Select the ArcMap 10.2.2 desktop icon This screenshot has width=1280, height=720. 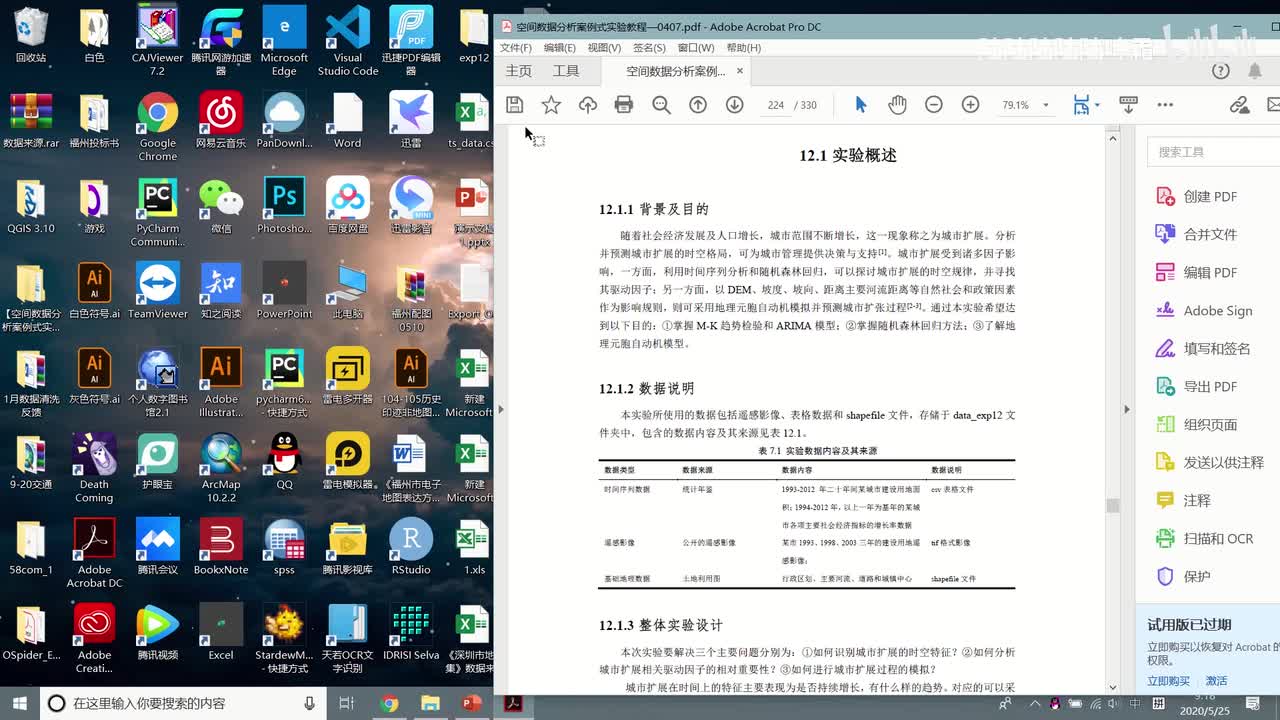click(221, 468)
